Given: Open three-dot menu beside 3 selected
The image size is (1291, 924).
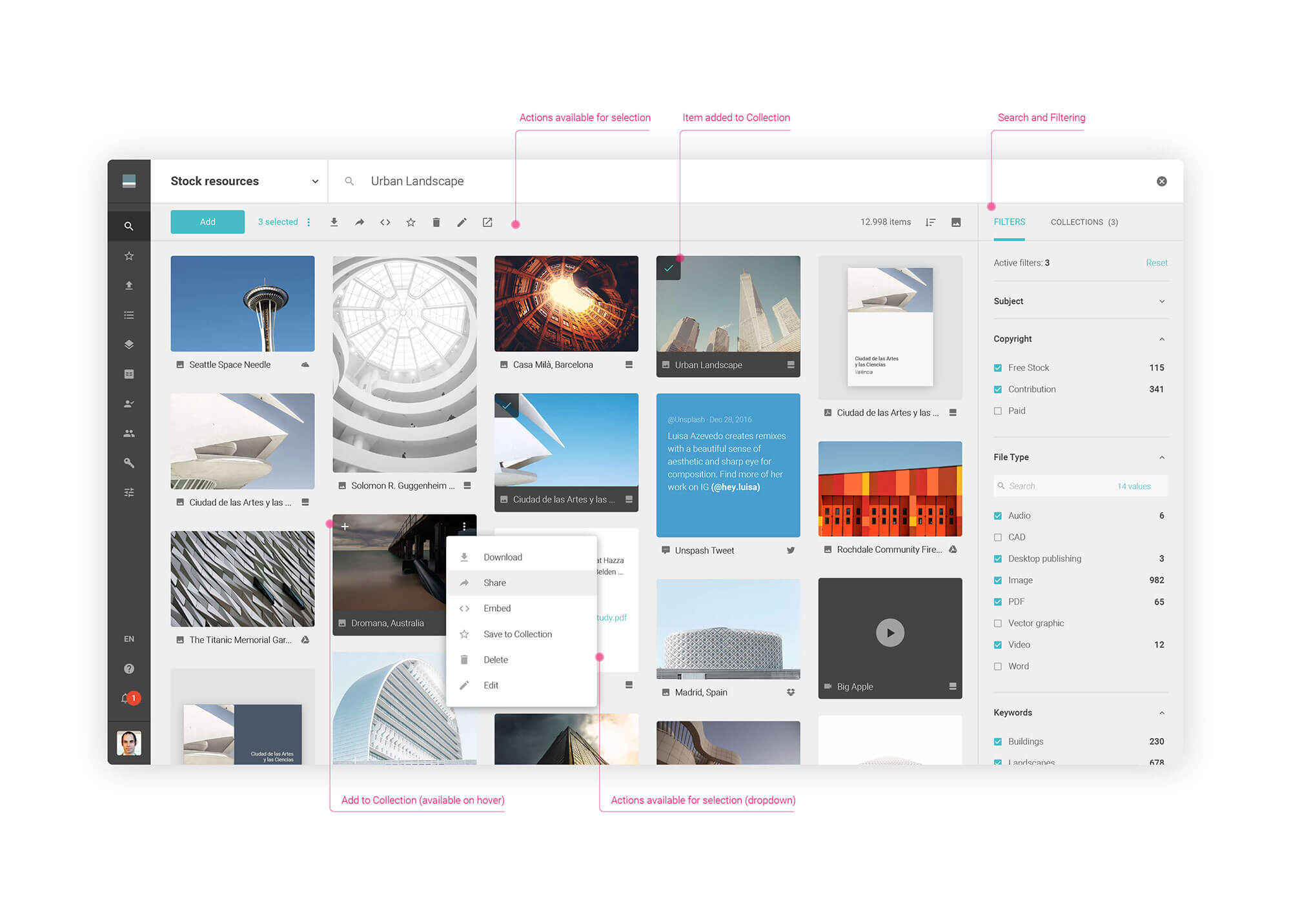Looking at the screenshot, I should coord(309,222).
